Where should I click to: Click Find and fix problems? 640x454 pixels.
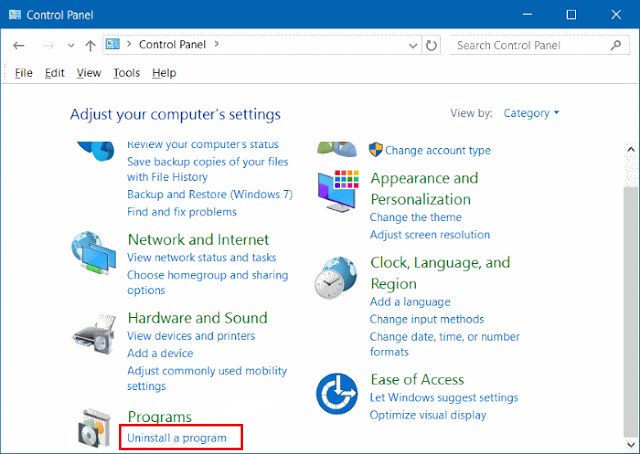(182, 212)
